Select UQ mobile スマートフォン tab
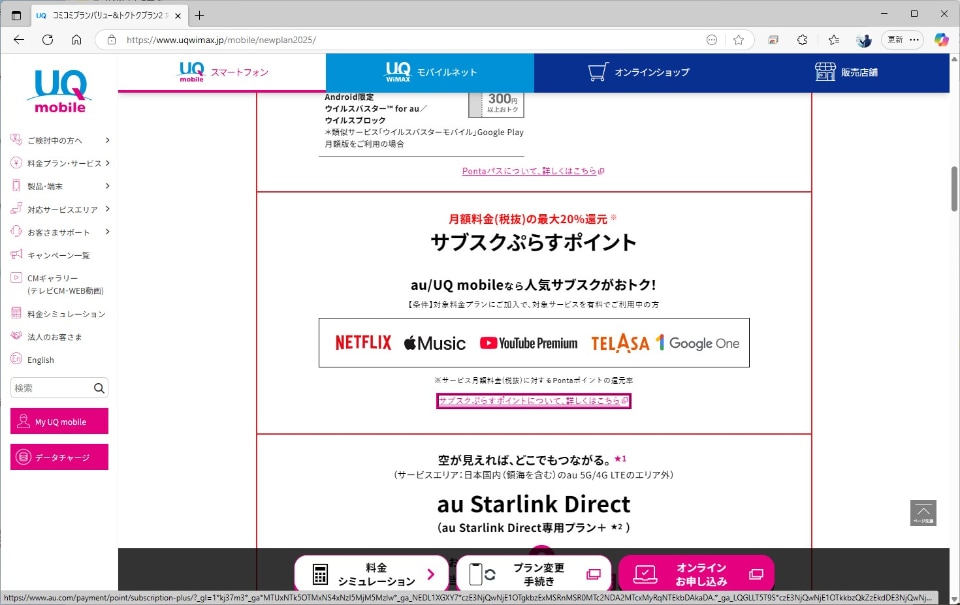The image size is (960, 605). pyautogui.click(x=222, y=72)
